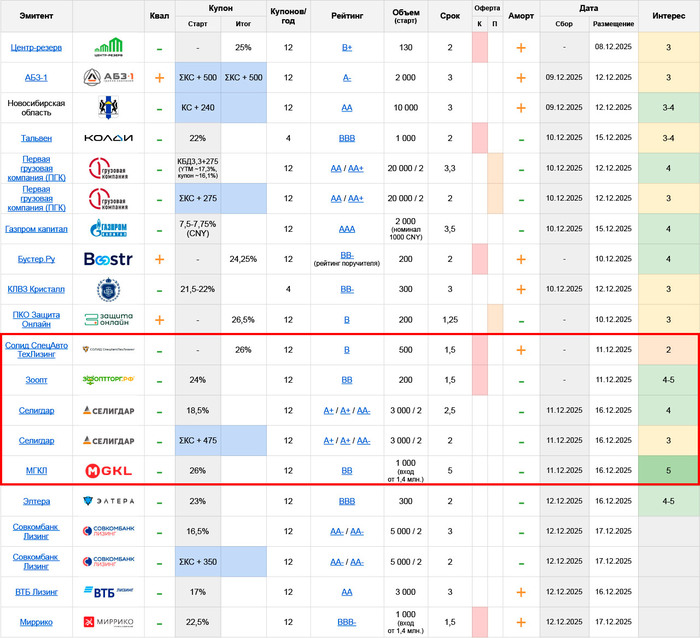Click the Boostr logo
The image size is (700, 638).
108,259
